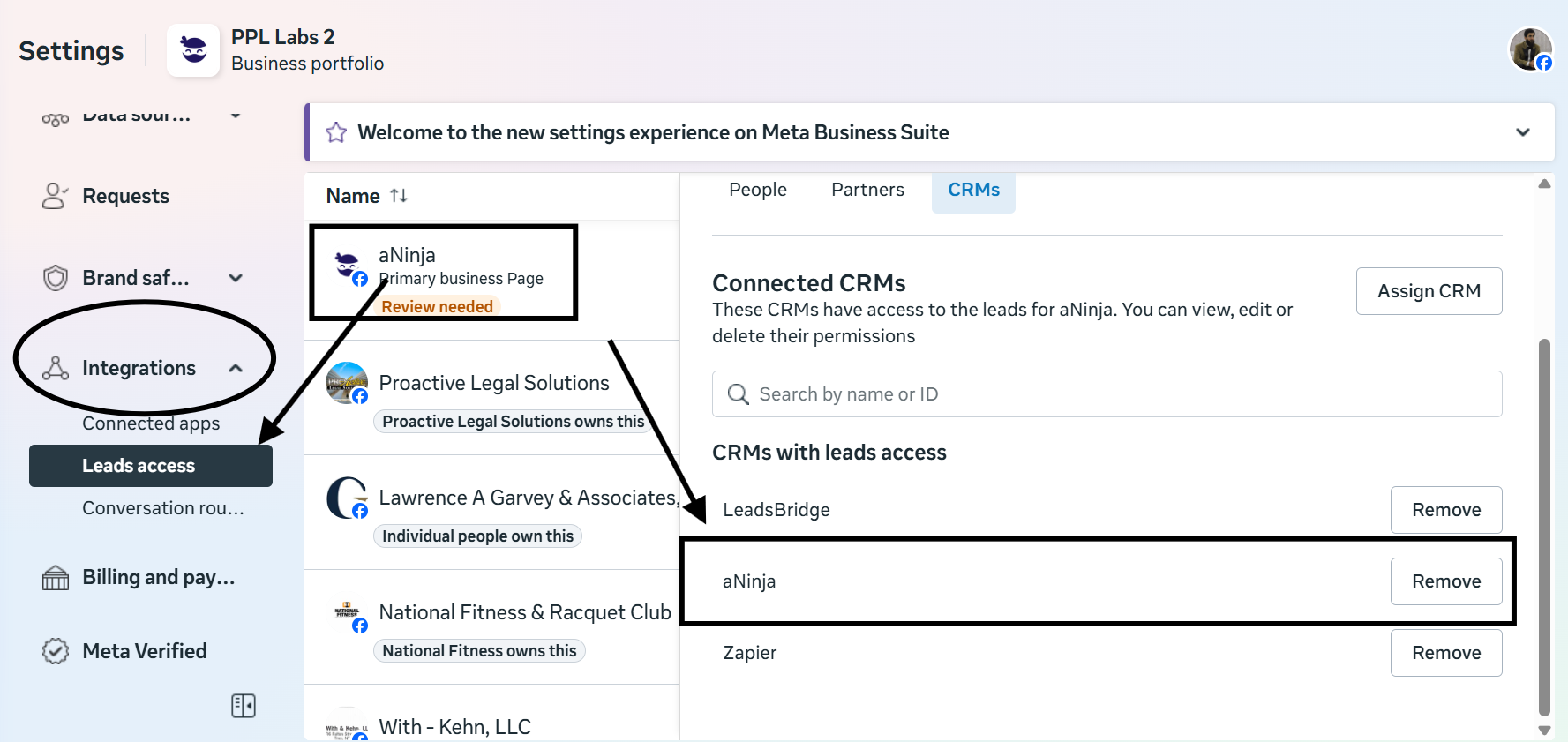Image resolution: width=1568 pixels, height=742 pixels.
Task: Expand the Brand safety menu chevron
Action: pyautogui.click(x=236, y=278)
